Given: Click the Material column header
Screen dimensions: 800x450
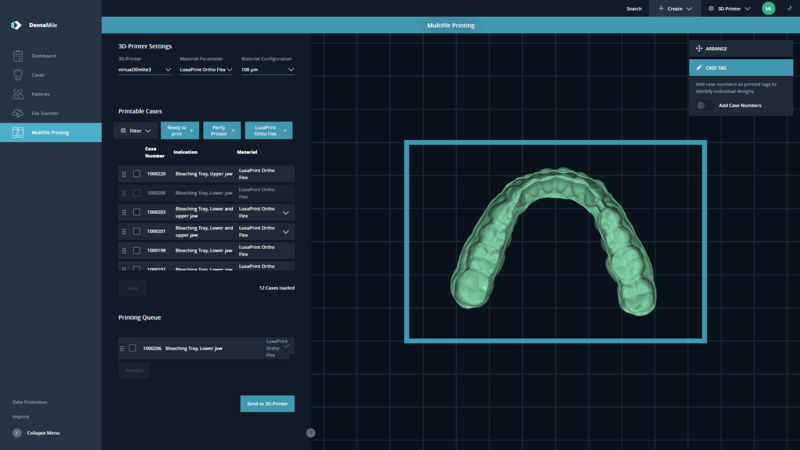Looking at the screenshot, I should (247, 152).
